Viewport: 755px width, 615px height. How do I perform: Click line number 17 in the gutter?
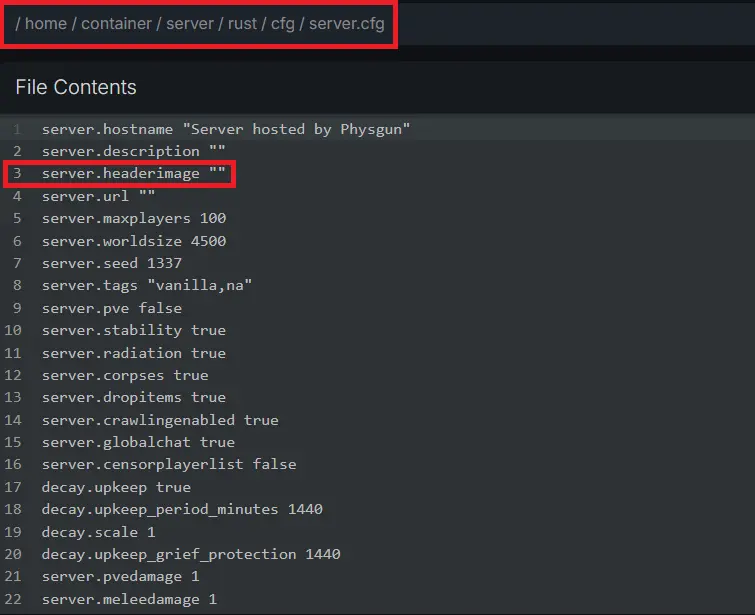pyautogui.click(x=17, y=487)
